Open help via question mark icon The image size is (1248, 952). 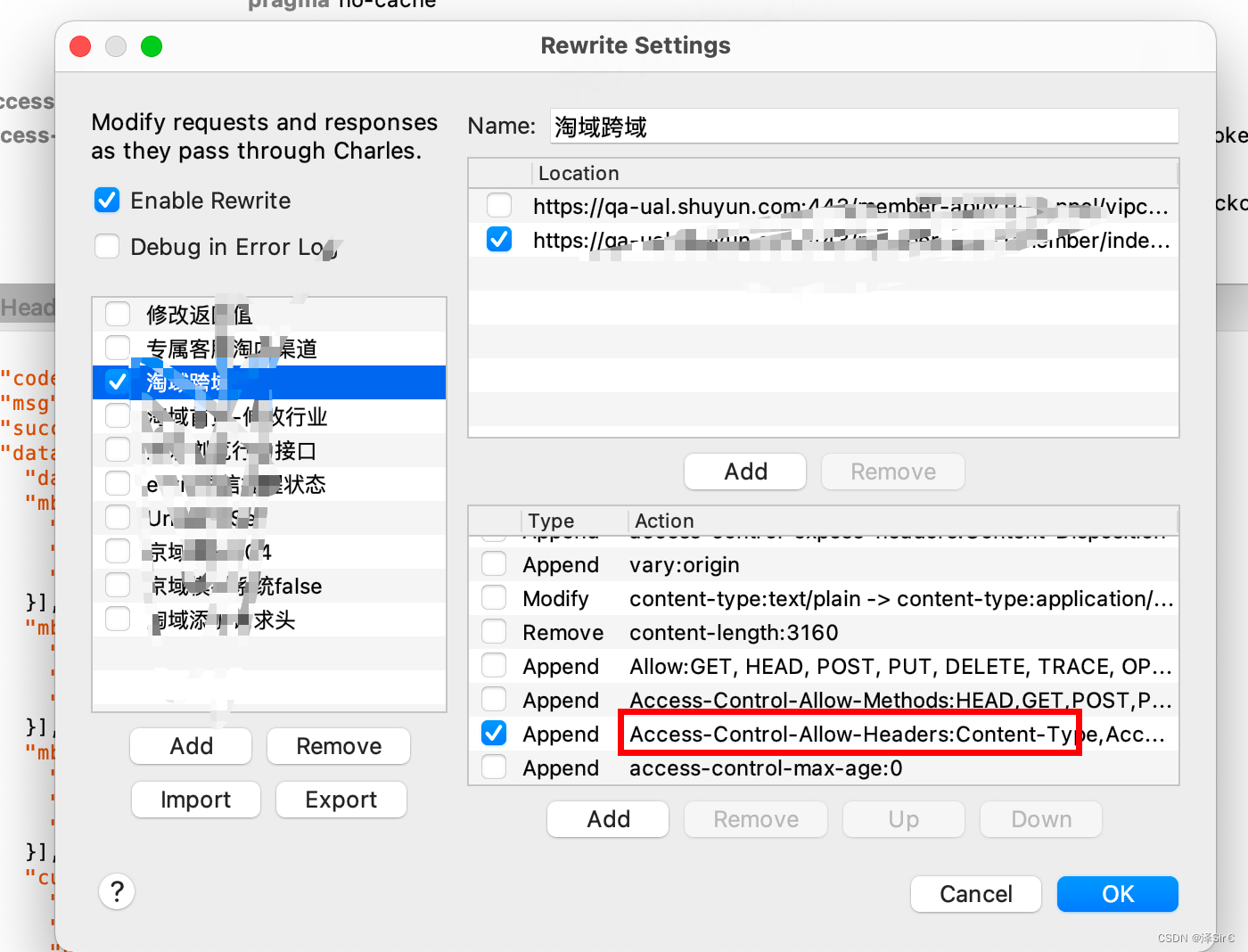(117, 891)
